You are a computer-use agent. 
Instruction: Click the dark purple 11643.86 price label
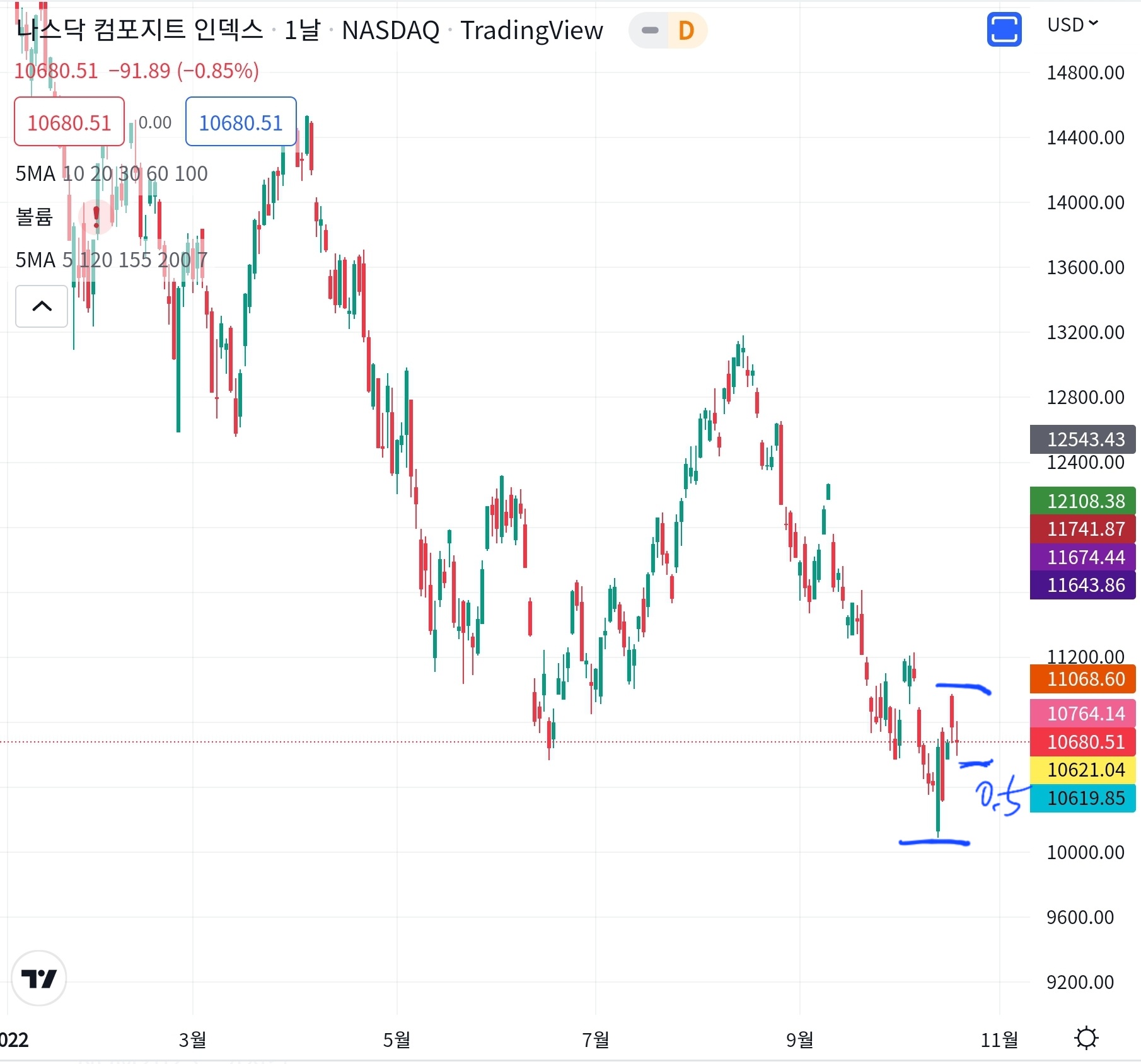point(1083,585)
